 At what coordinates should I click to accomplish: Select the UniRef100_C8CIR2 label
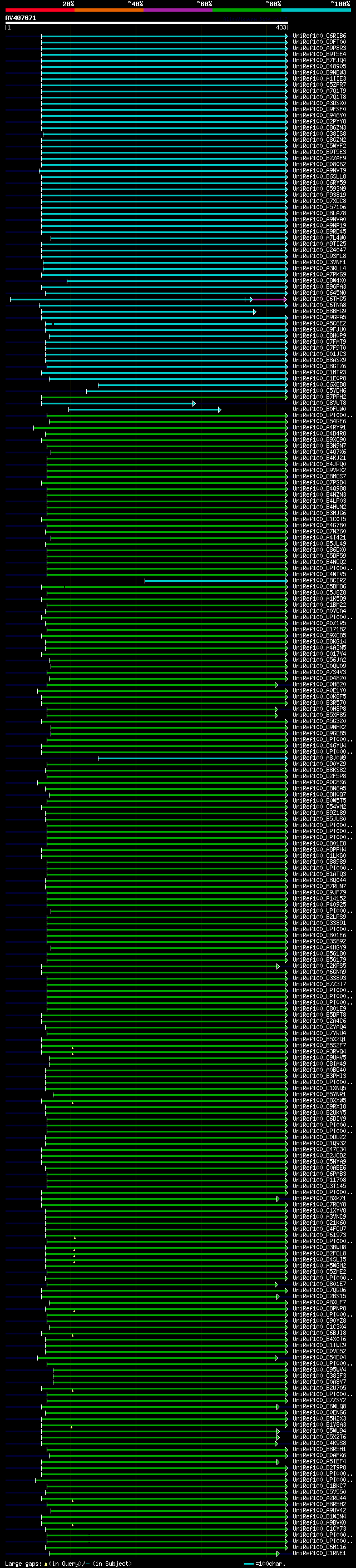319,581
